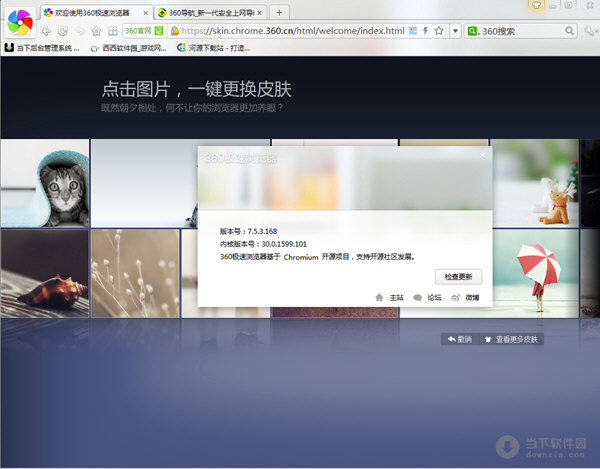
Task: Click the 360官网 site badge
Action: (144, 31)
